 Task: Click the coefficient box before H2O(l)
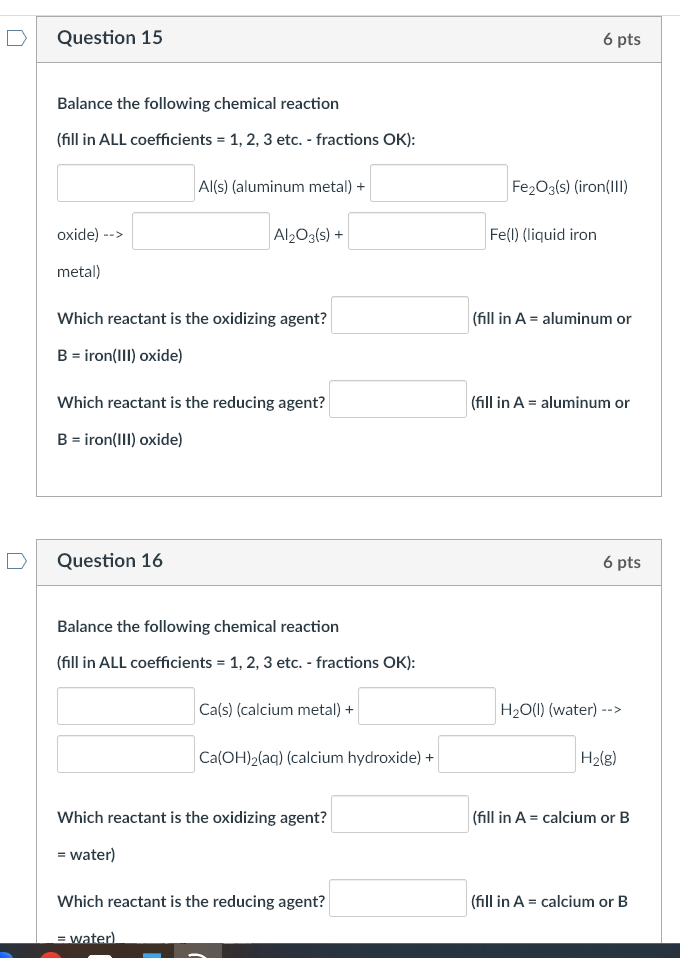click(x=426, y=705)
